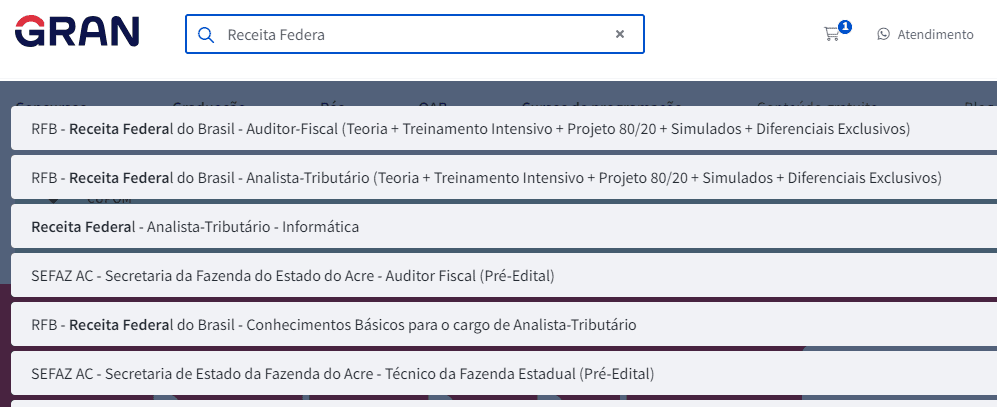Click the WhatsApp icon beside Atendimento
The height and width of the screenshot is (407, 997).
pos(883,34)
